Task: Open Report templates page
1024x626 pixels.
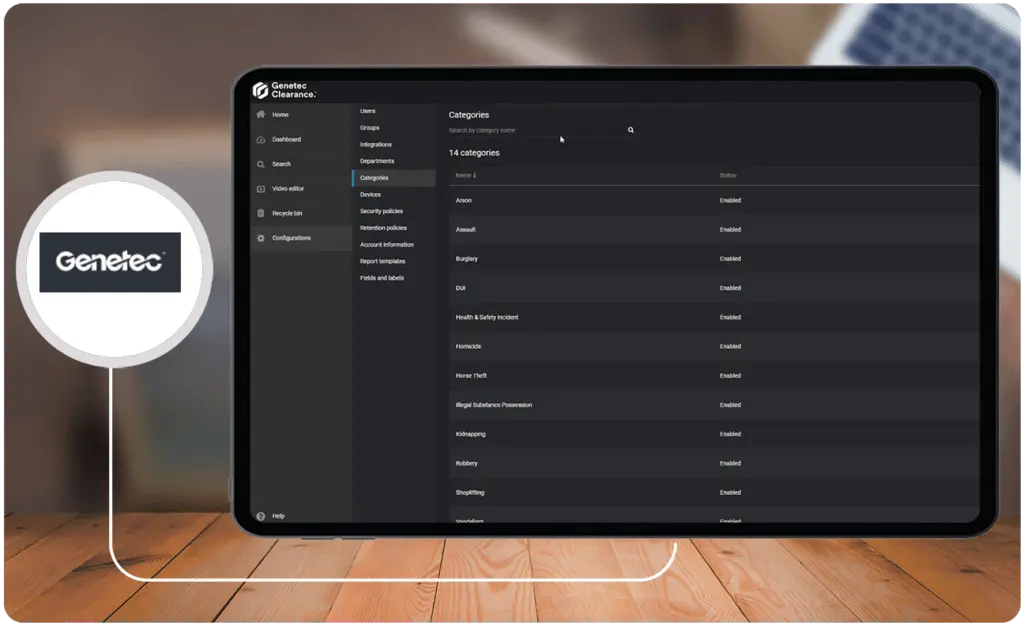Action: (x=383, y=261)
